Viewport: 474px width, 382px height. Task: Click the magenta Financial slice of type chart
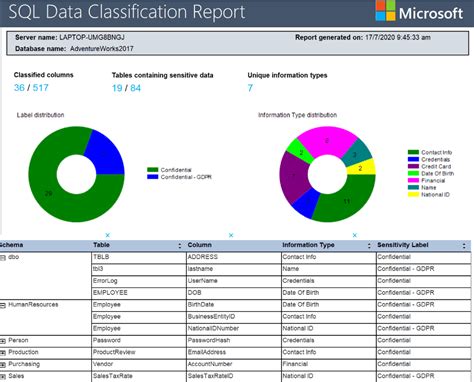click(327, 141)
